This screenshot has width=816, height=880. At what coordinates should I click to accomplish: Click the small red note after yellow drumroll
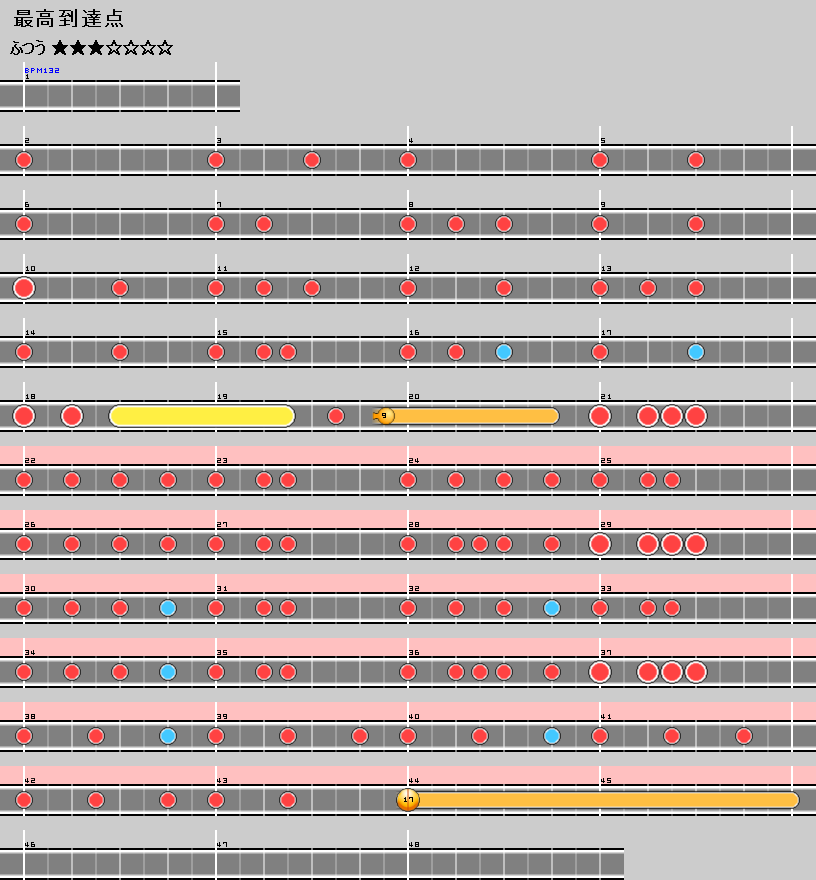click(x=336, y=416)
